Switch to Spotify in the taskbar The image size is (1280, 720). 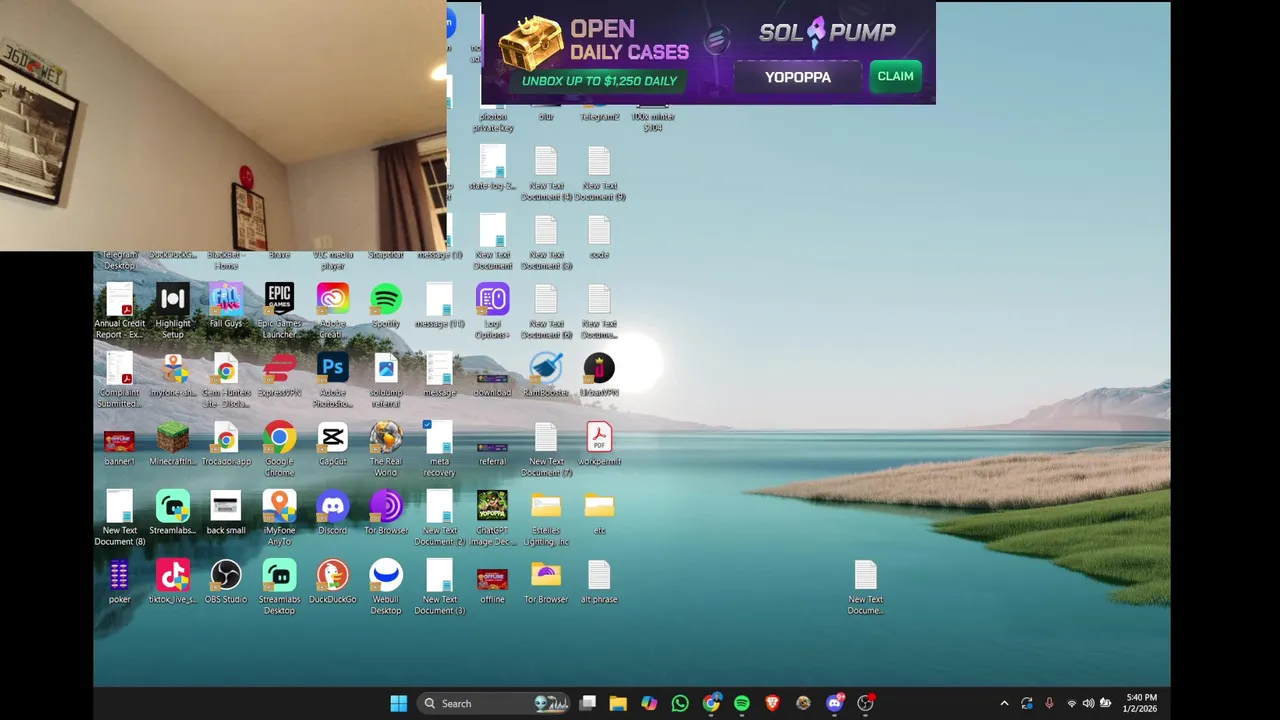tap(742, 703)
